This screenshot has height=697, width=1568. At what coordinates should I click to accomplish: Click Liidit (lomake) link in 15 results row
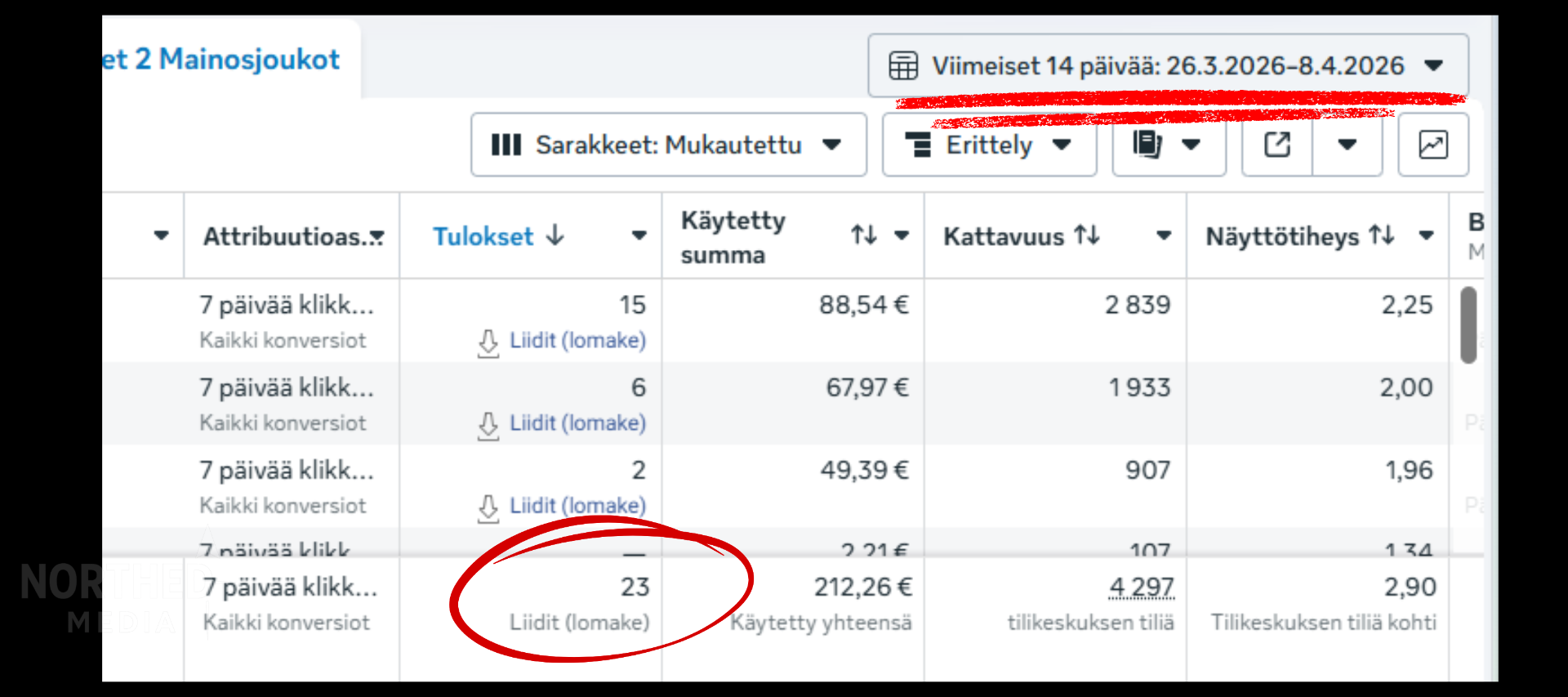coord(577,340)
